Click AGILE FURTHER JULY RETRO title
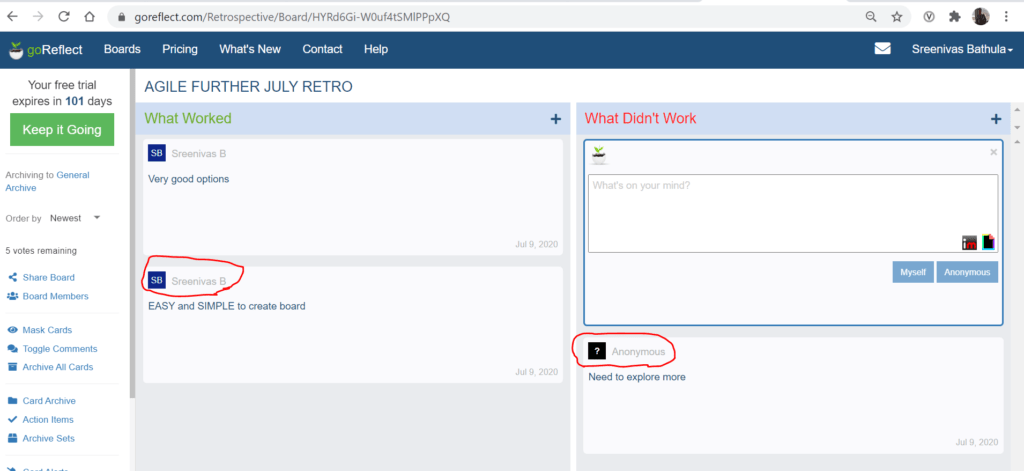This screenshot has width=1024, height=471. [x=248, y=87]
